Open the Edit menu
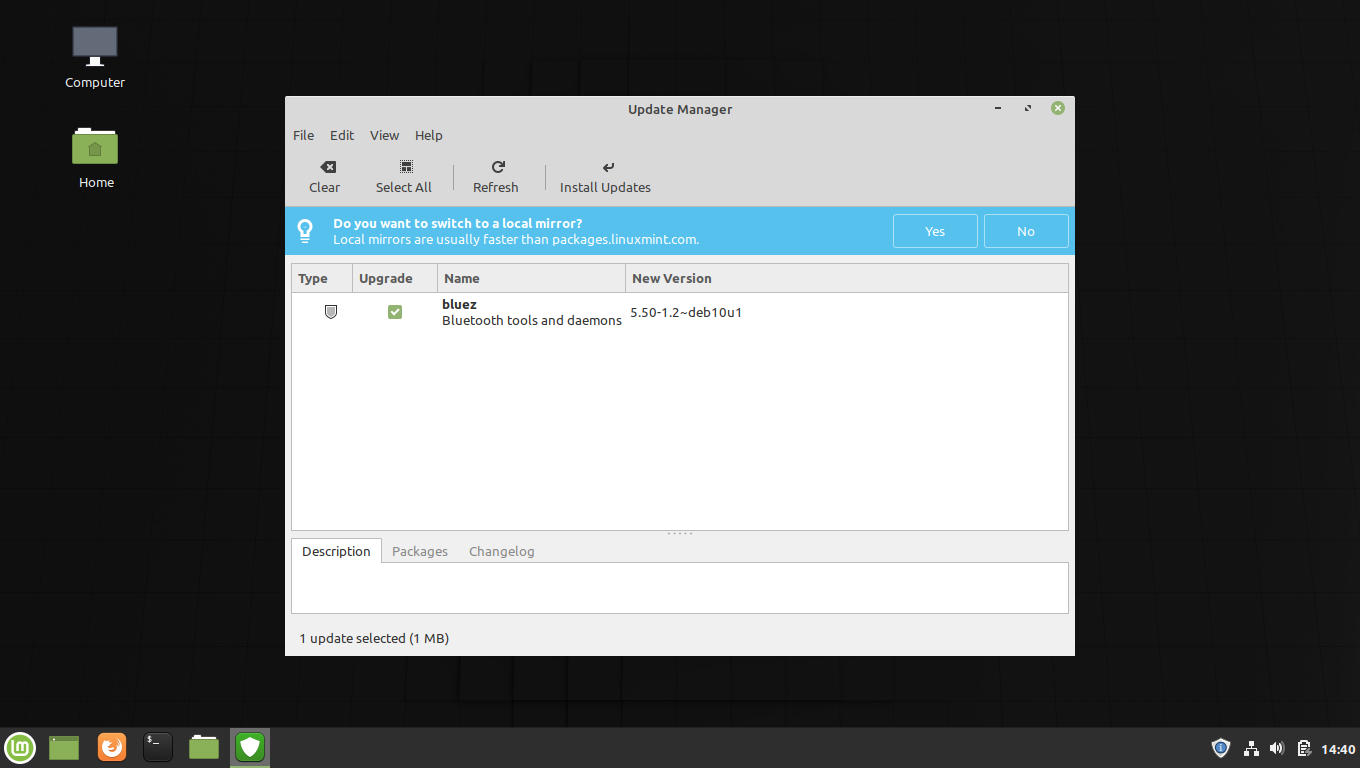The width and height of the screenshot is (1360, 768). (x=342, y=135)
